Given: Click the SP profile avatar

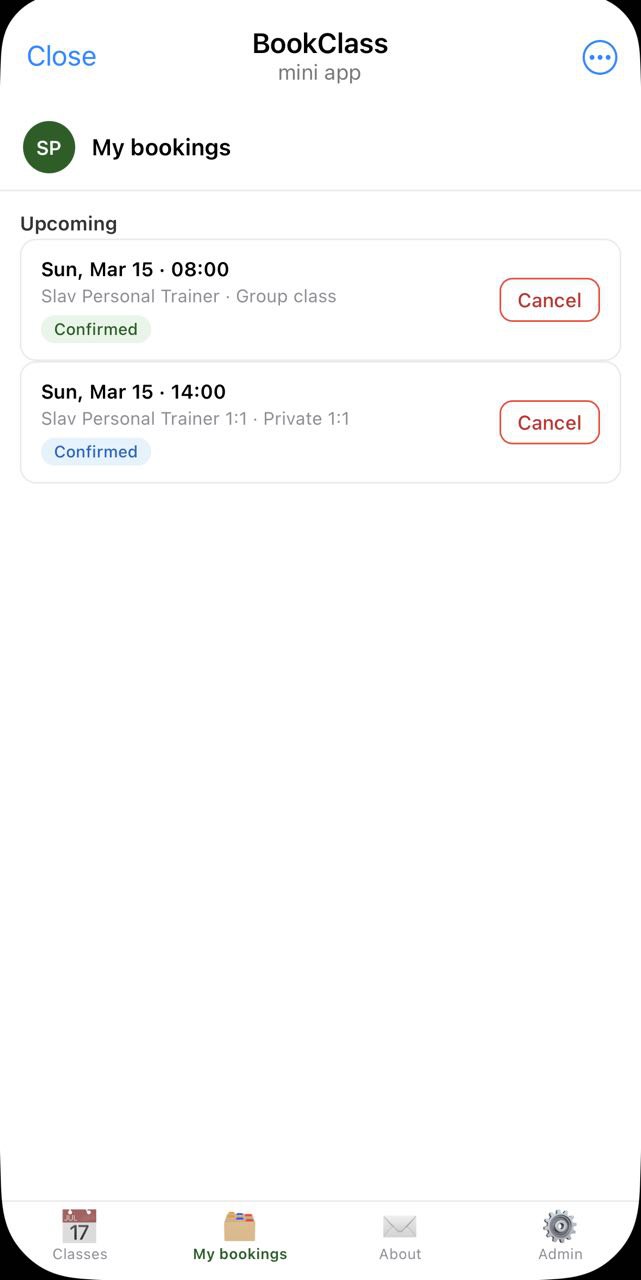Looking at the screenshot, I should (x=48, y=147).
